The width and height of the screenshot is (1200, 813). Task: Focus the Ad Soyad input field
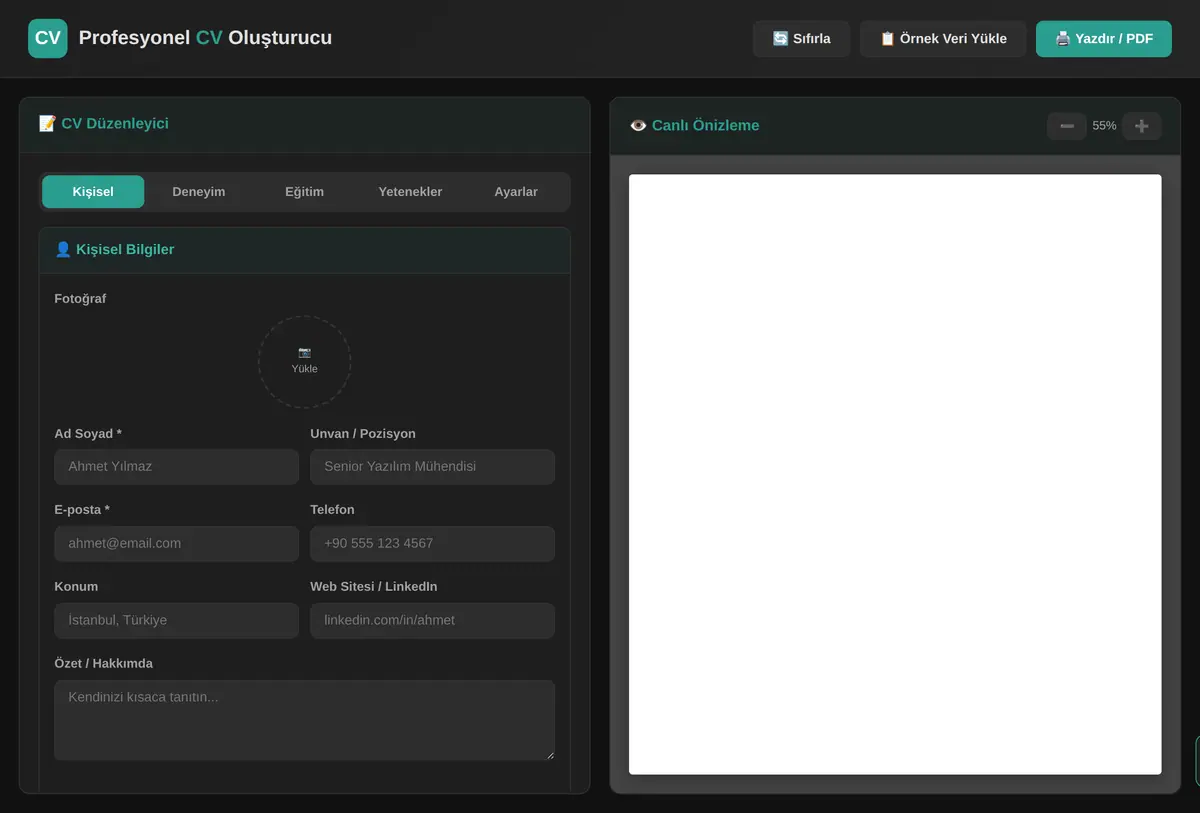(x=176, y=467)
